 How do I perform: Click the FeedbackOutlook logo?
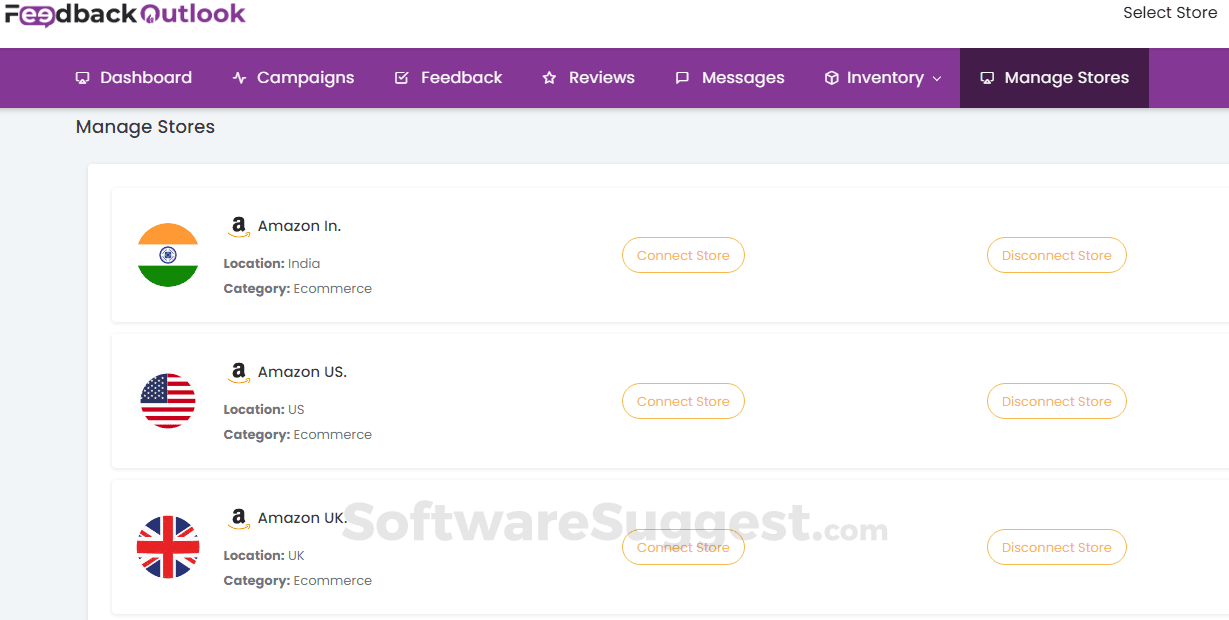[125, 15]
